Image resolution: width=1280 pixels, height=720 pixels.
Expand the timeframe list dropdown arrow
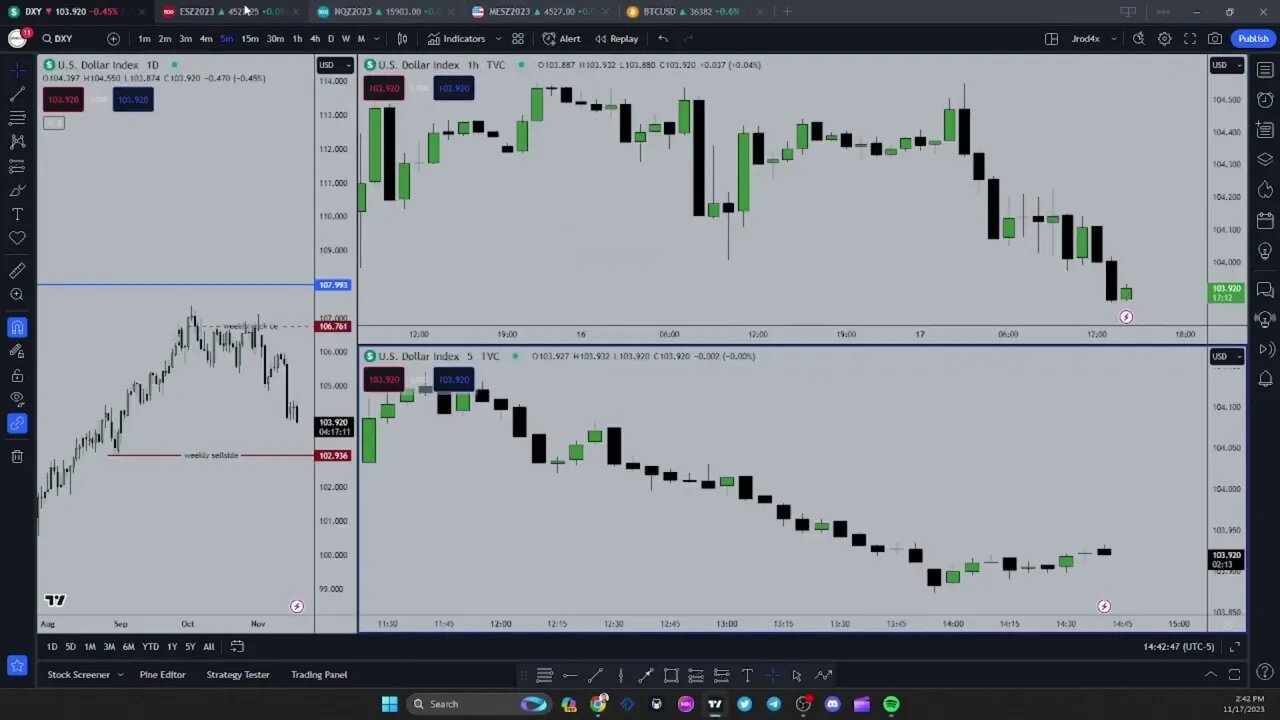pyautogui.click(x=375, y=39)
